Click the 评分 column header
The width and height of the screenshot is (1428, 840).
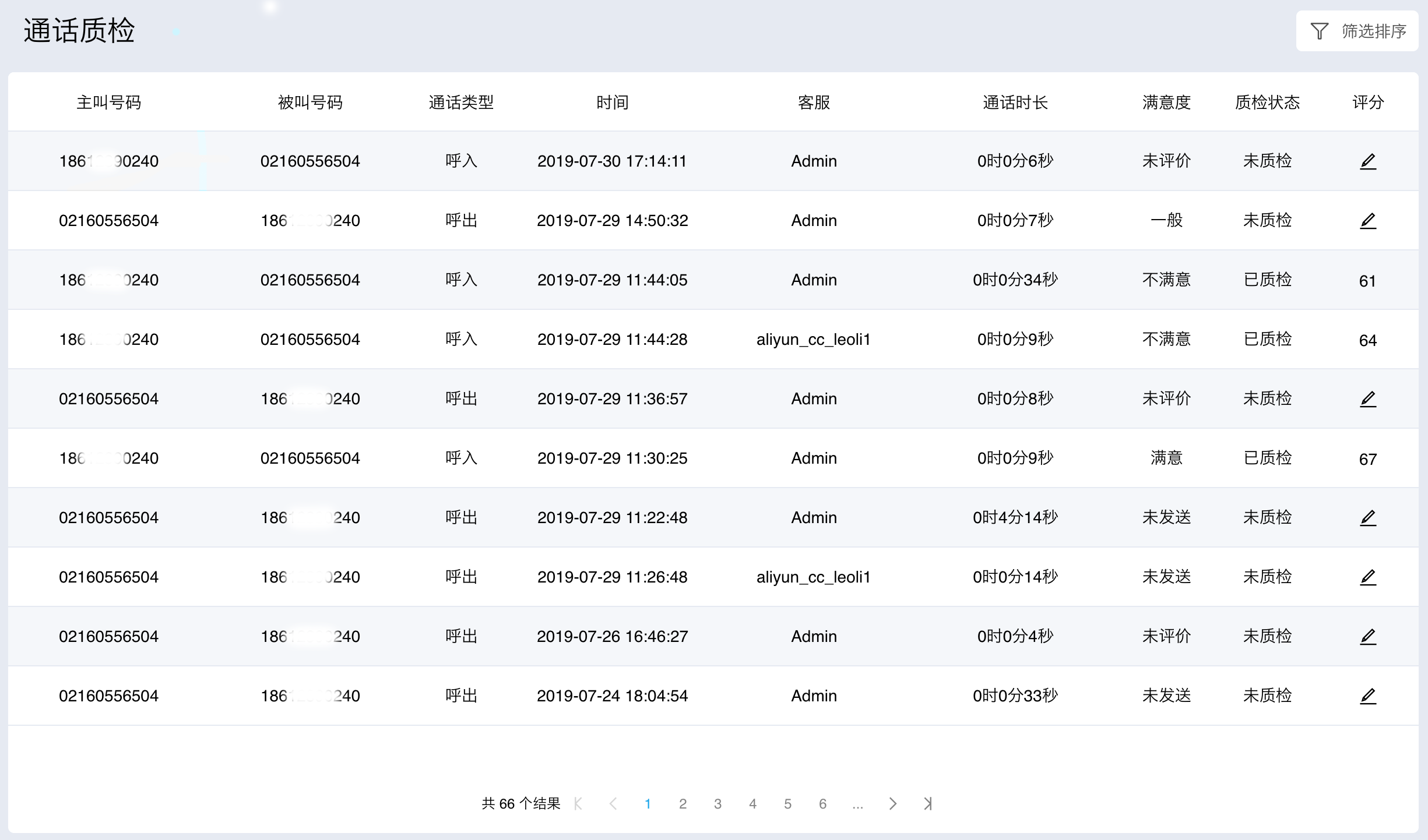pos(1367,103)
